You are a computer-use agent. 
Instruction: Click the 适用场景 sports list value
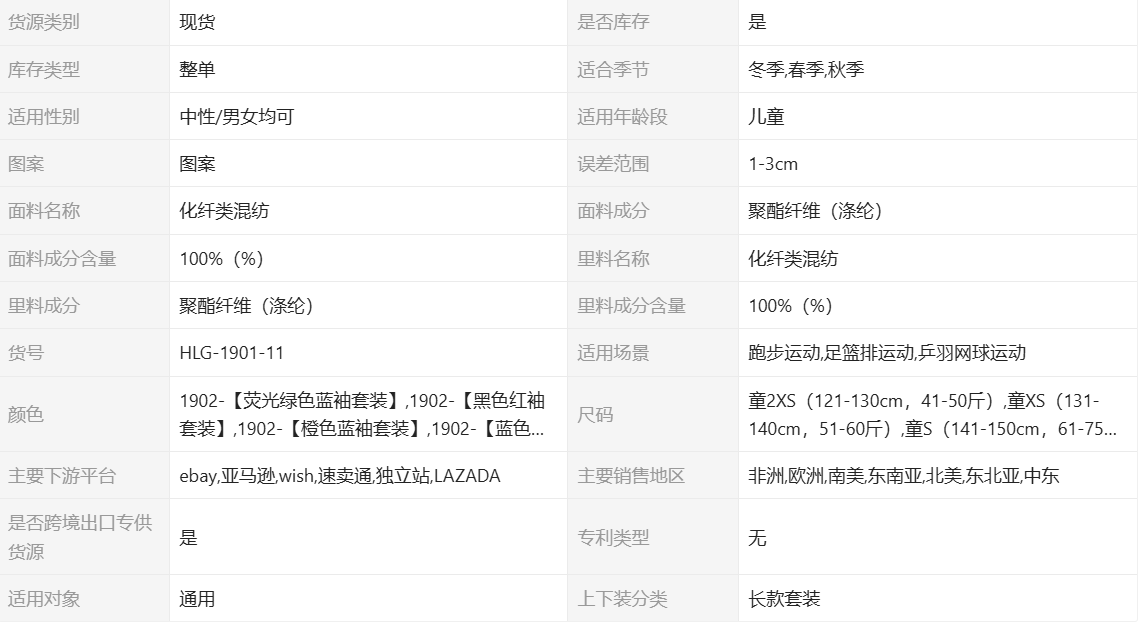[x=887, y=353]
